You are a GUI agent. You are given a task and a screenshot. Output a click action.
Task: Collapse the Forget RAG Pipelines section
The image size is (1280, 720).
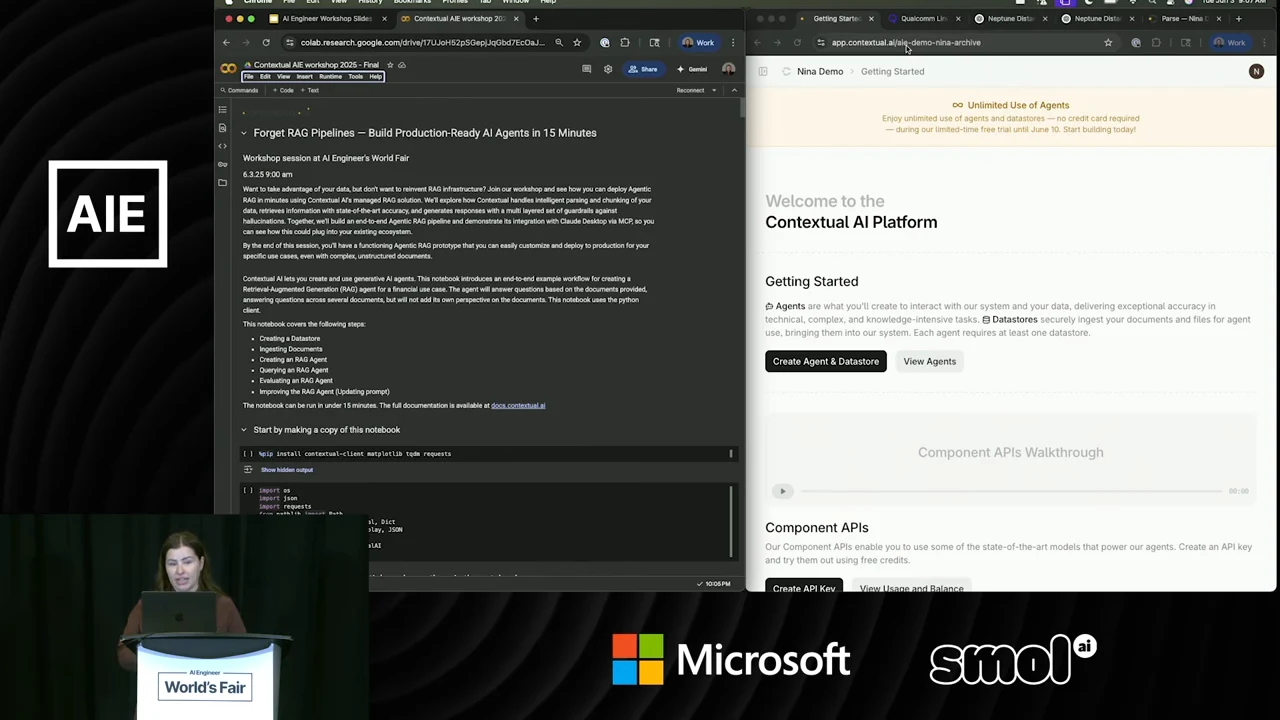coord(243,133)
